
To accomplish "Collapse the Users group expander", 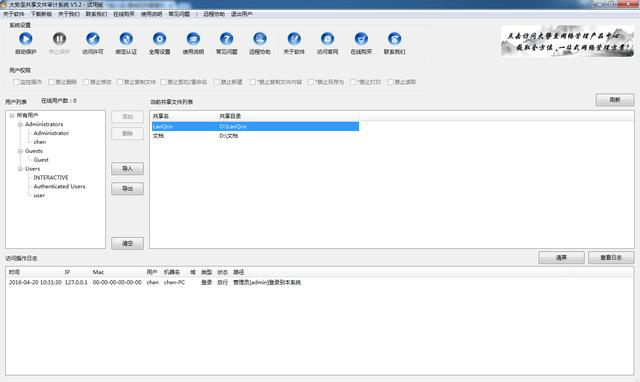I will pos(20,169).
